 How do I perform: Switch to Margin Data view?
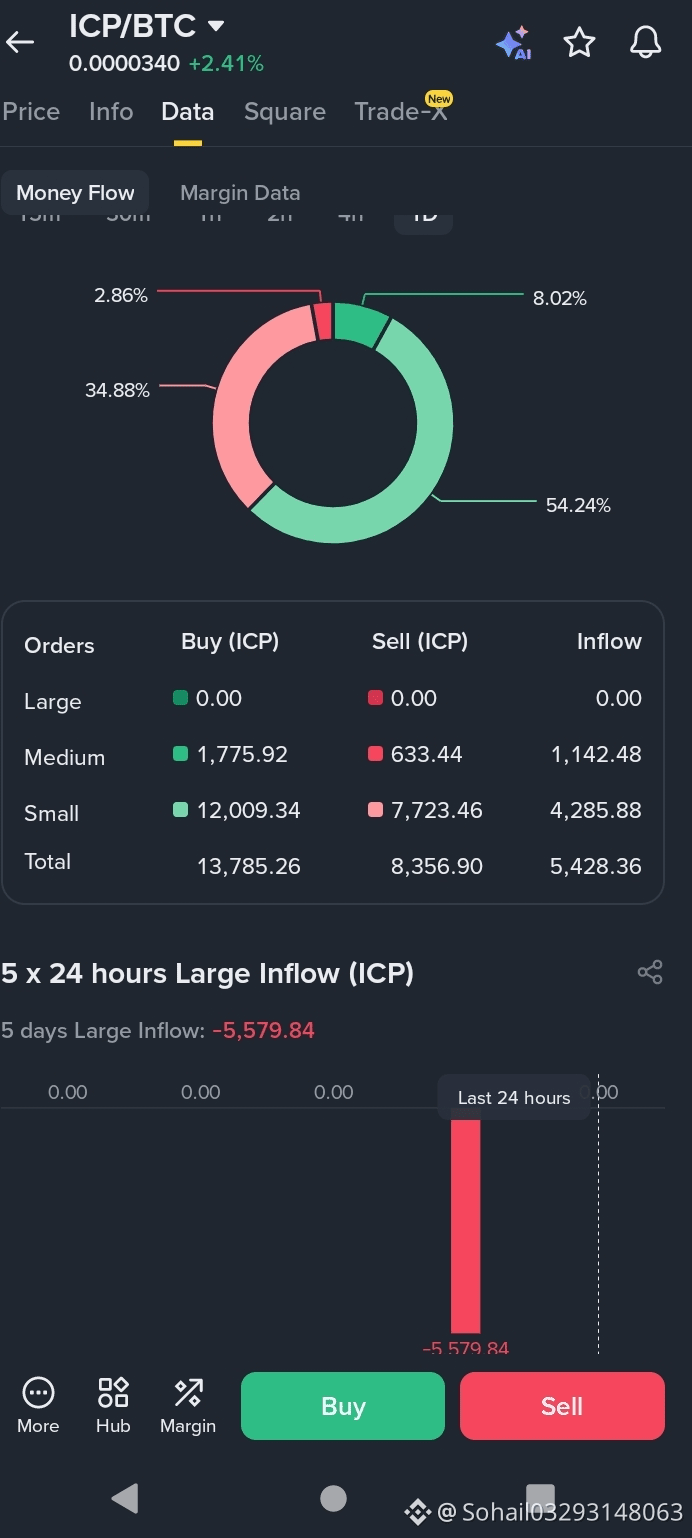[240, 193]
